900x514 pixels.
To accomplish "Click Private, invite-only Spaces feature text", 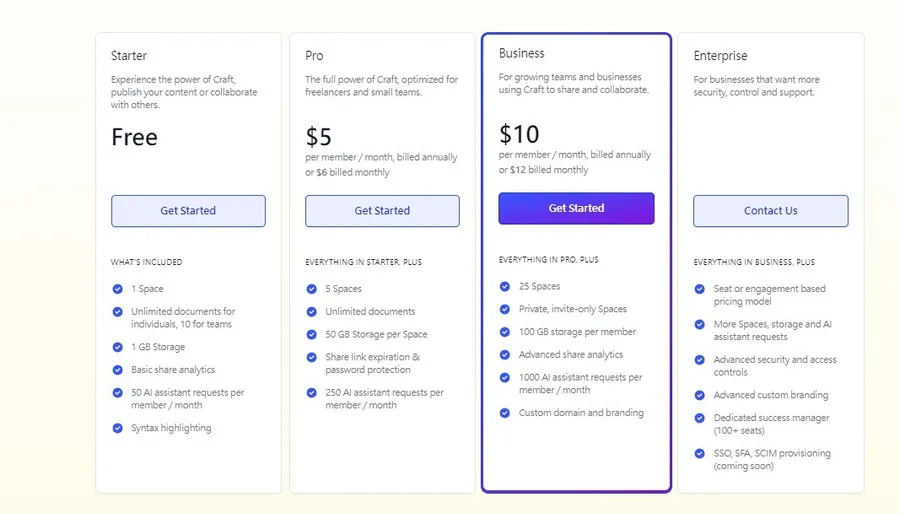I will pyautogui.click(x=572, y=309).
